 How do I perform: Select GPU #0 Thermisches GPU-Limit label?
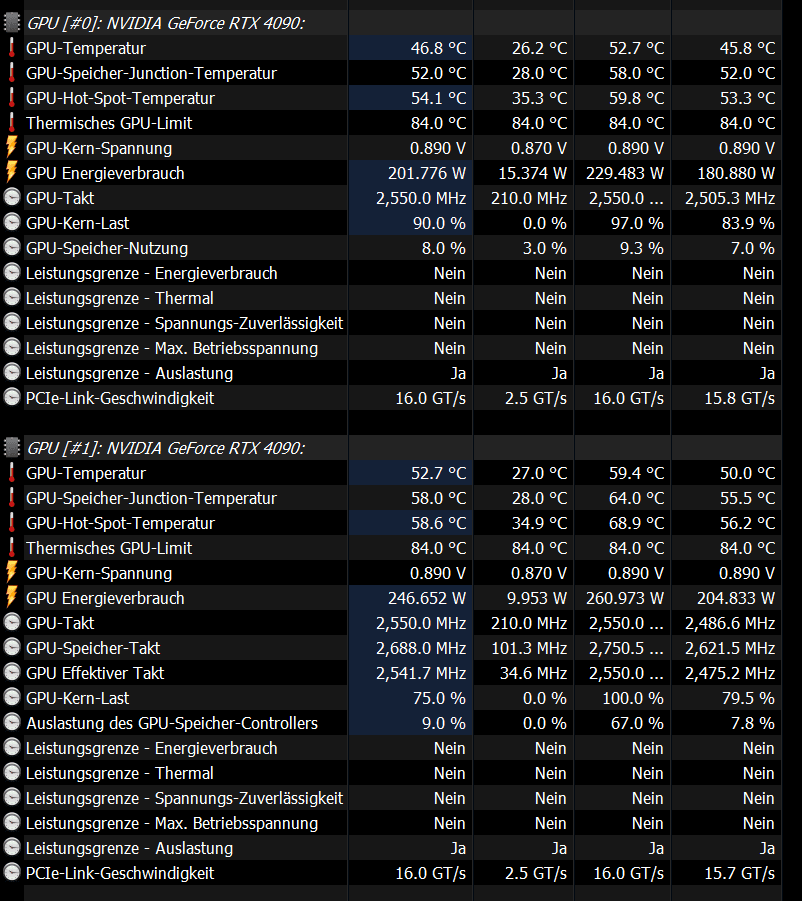[x=109, y=123]
